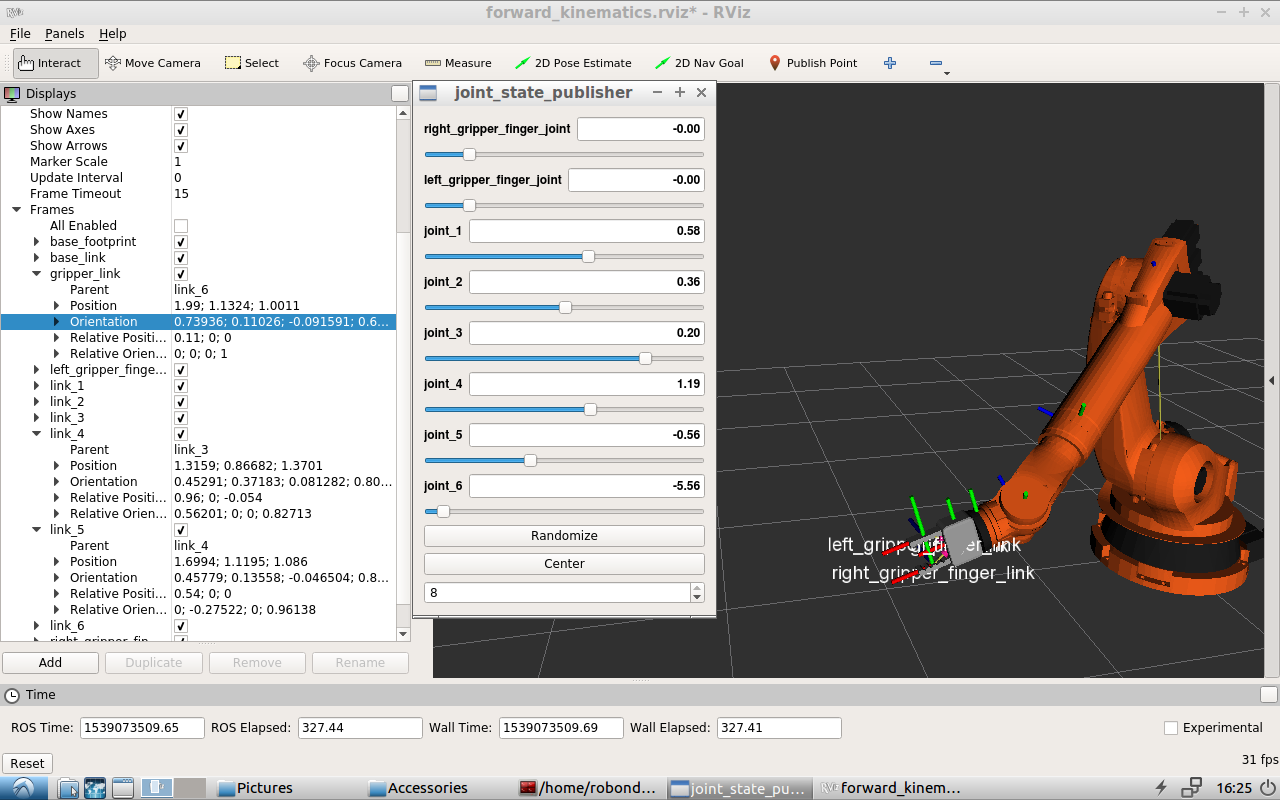Uncheck the gripper_link frame checkbox
The width and height of the screenshot is (1280, 800).
point(181,274)
